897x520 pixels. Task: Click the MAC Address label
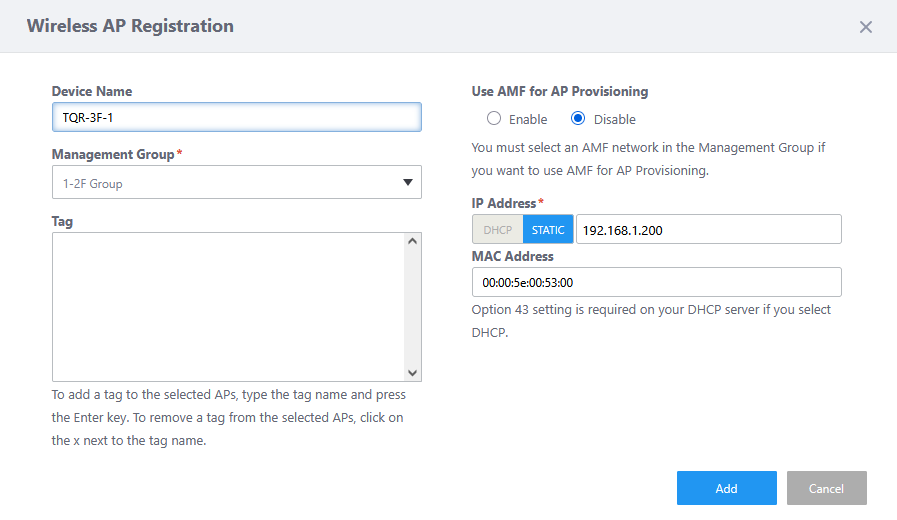coord(512,256)
